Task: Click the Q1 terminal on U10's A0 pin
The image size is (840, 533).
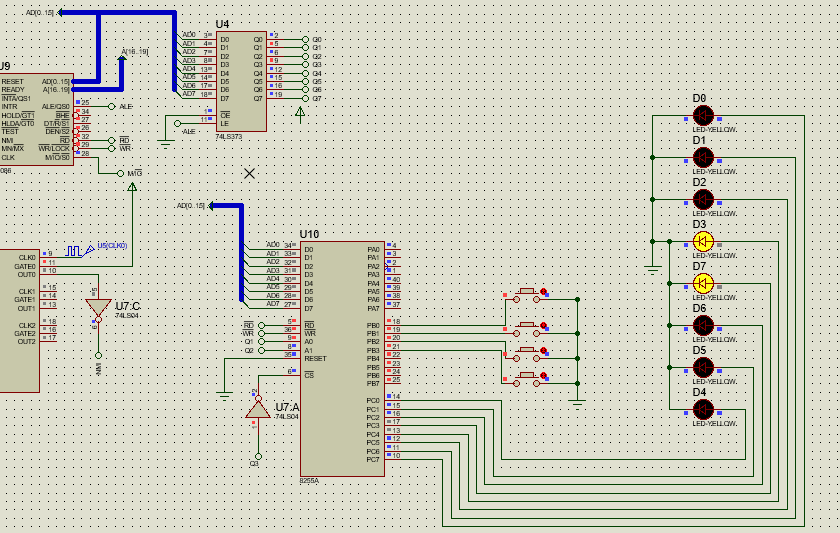Action: pos(261,341)
